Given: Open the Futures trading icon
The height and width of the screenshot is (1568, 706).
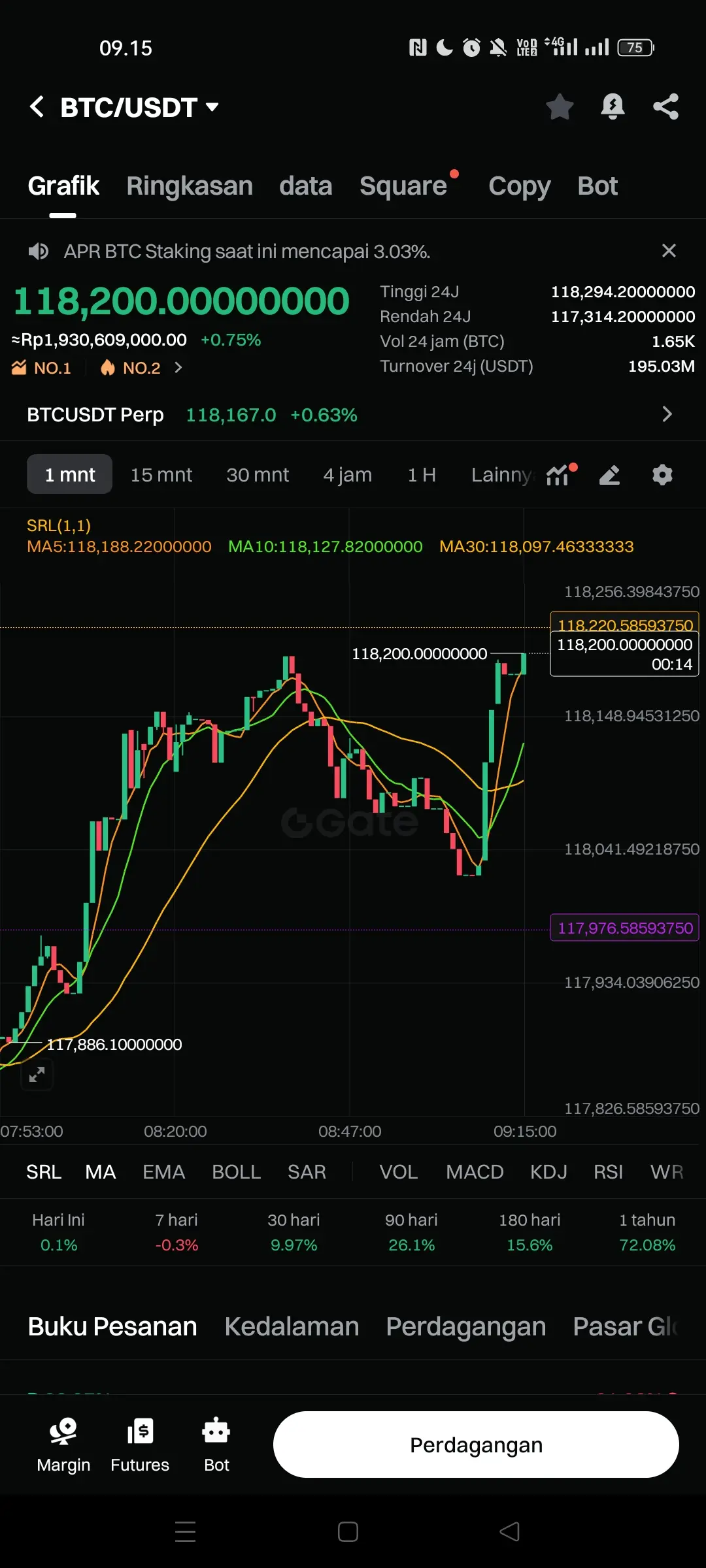Looking at the screenshot, I should (140, 1445).
